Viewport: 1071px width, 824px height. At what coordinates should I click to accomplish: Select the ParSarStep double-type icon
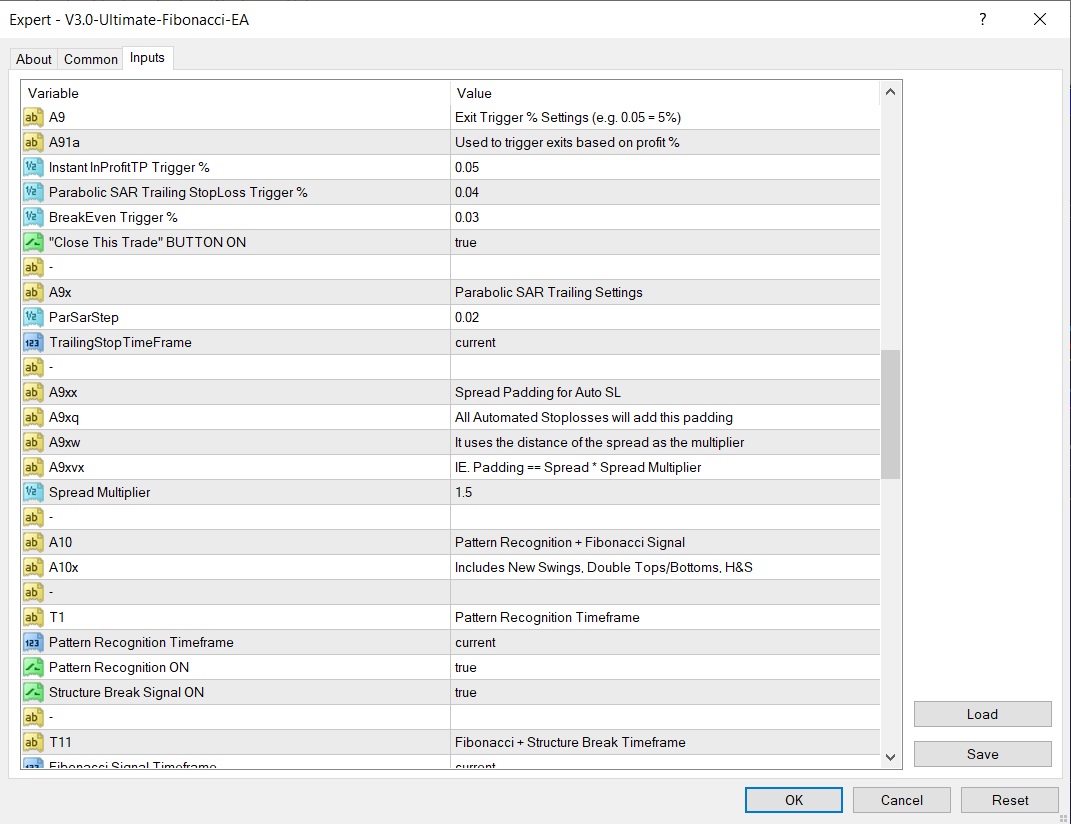[33, 317]
